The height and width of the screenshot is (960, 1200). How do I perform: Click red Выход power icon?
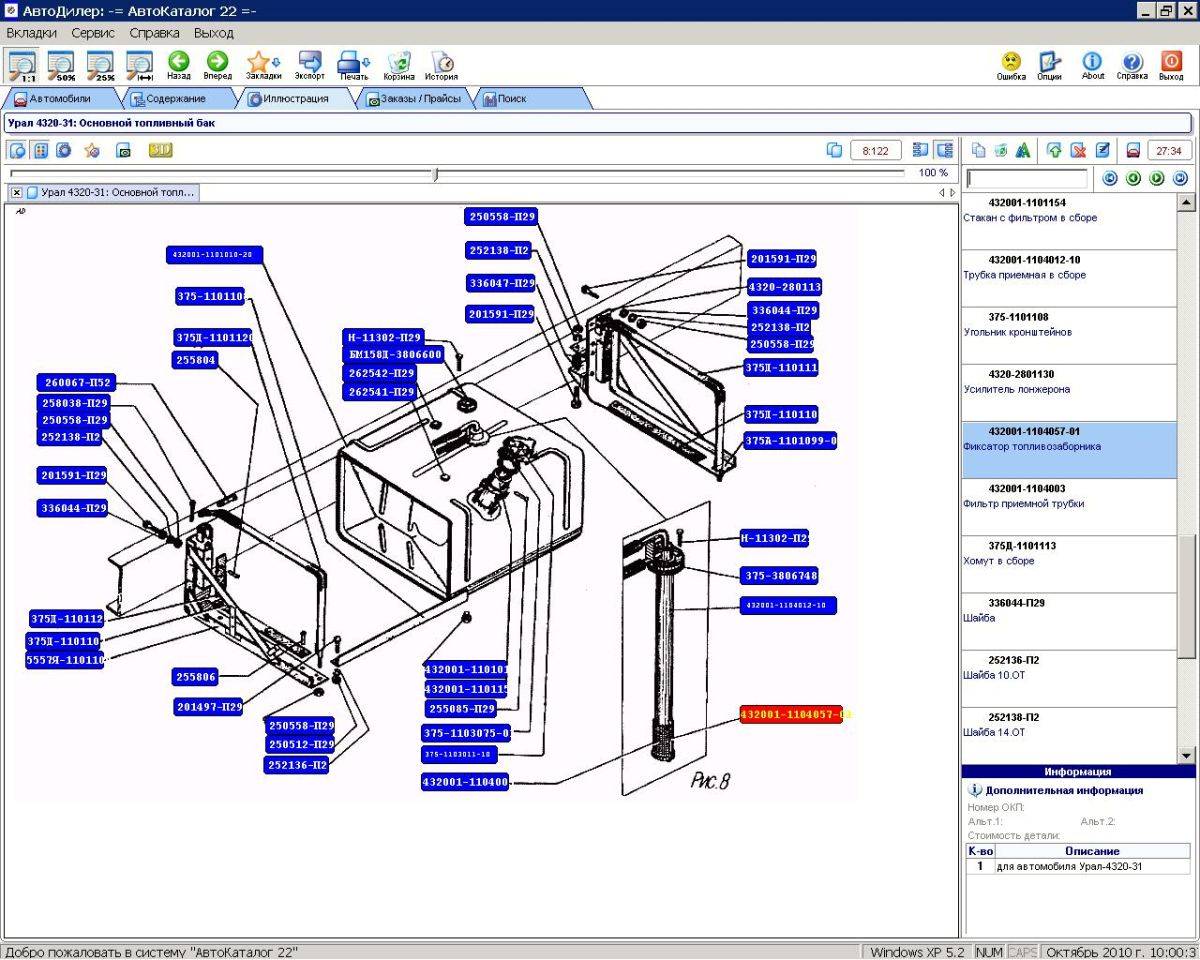click(x=1171, y=65)
